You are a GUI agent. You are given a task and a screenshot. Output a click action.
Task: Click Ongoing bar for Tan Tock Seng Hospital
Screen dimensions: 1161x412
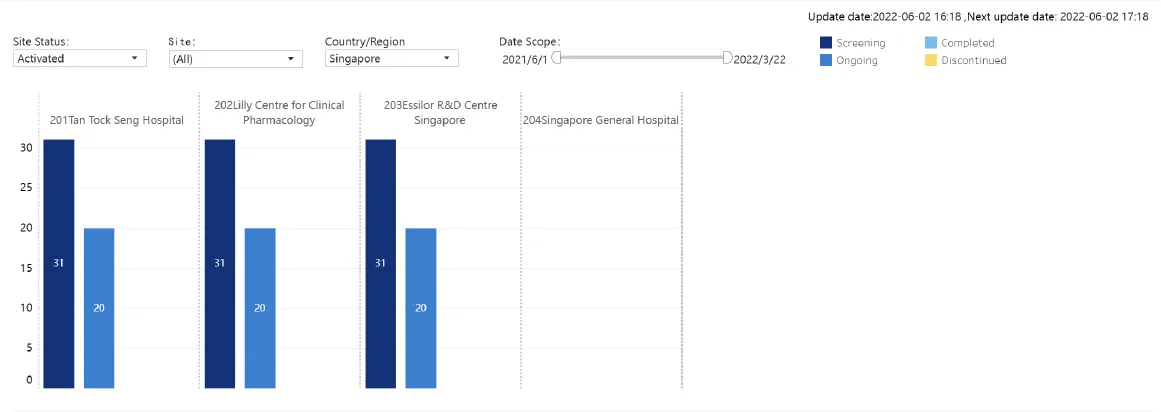click(x=99, y=307)
